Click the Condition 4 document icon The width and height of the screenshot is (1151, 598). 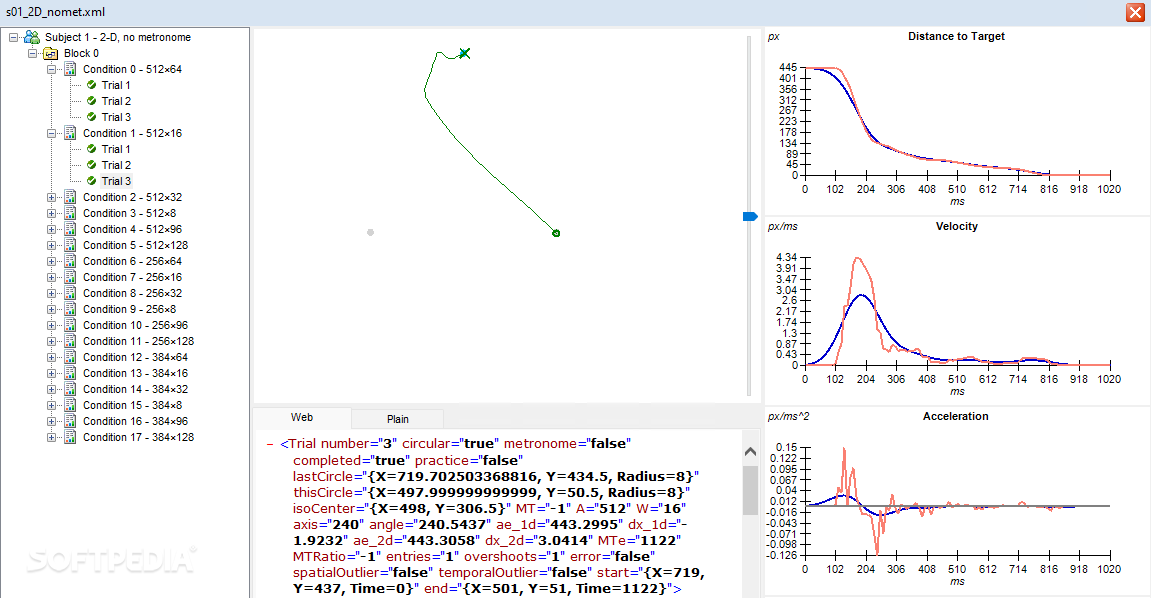(x=70, y=229)
